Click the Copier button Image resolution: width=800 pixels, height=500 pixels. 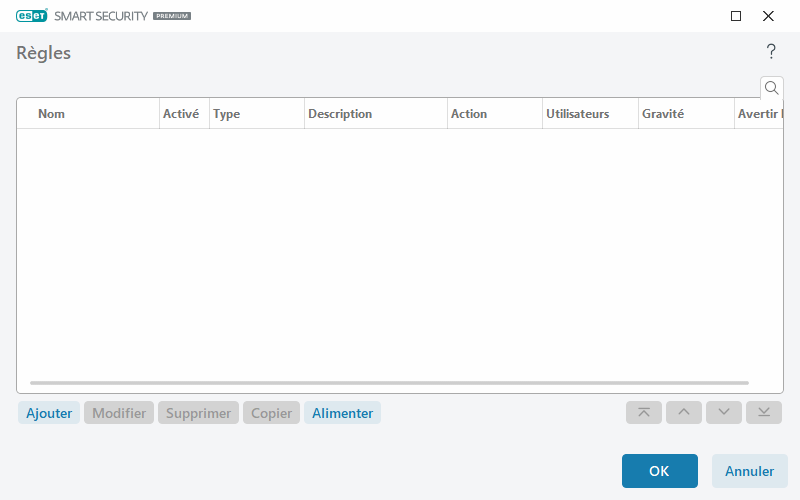coord(271,413)
